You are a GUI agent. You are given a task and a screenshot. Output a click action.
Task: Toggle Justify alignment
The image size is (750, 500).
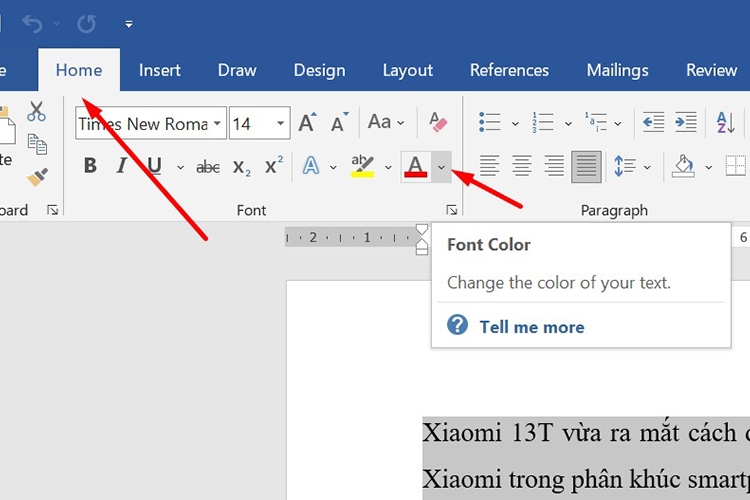click(x=586, y=167)
